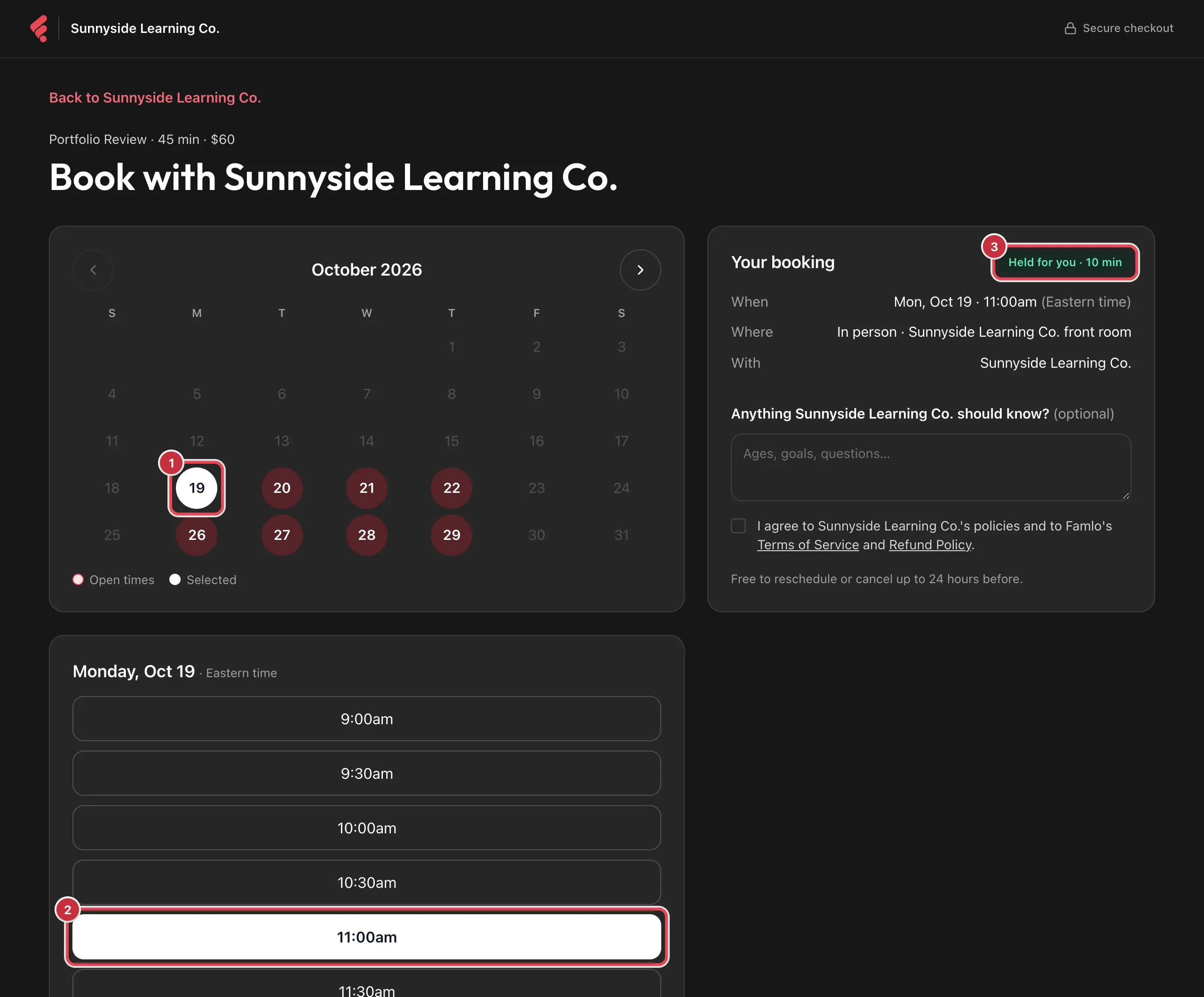Open Back to Sunnyside Learning Co. link

click(155, 97)
